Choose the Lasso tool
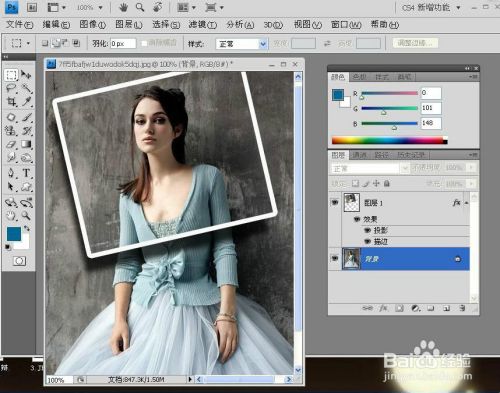Viewport: 500px width, 393px height. [x=11, y=88]
